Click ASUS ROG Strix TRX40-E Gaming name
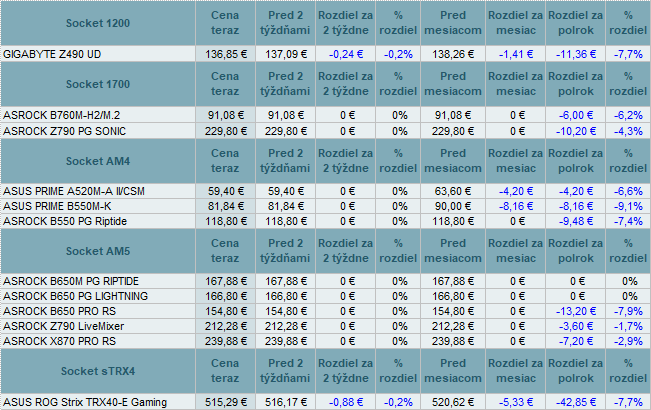Screen dimensions: 651x410 (85, 402)
